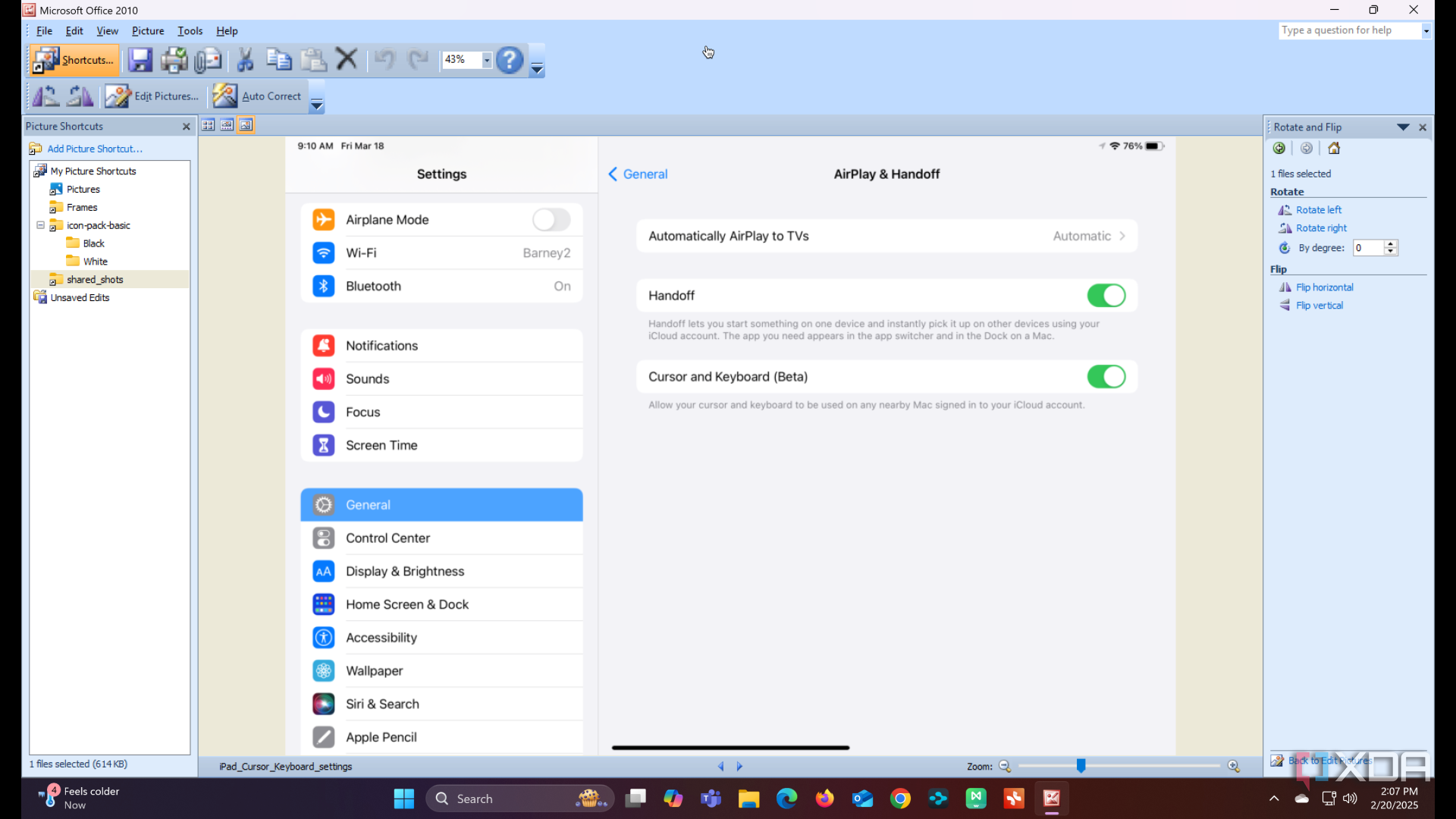
Task: Click the Copy icon in toolbar
Action: pyautogui.click(x=279, y=60)
